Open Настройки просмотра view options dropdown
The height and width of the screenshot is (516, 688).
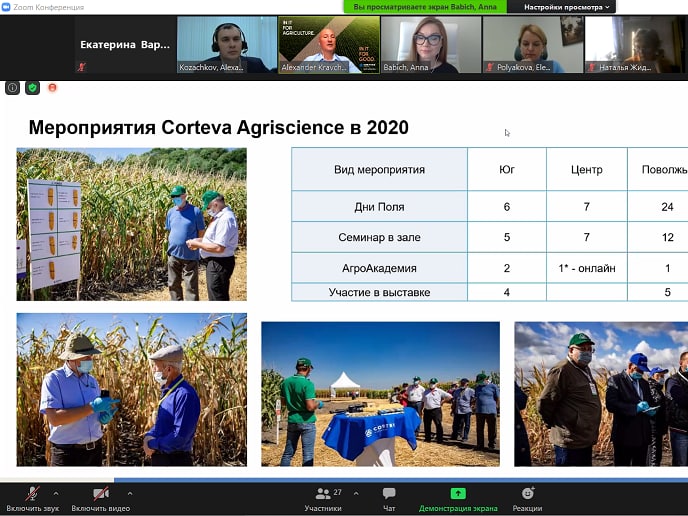[x=566, y=7]
